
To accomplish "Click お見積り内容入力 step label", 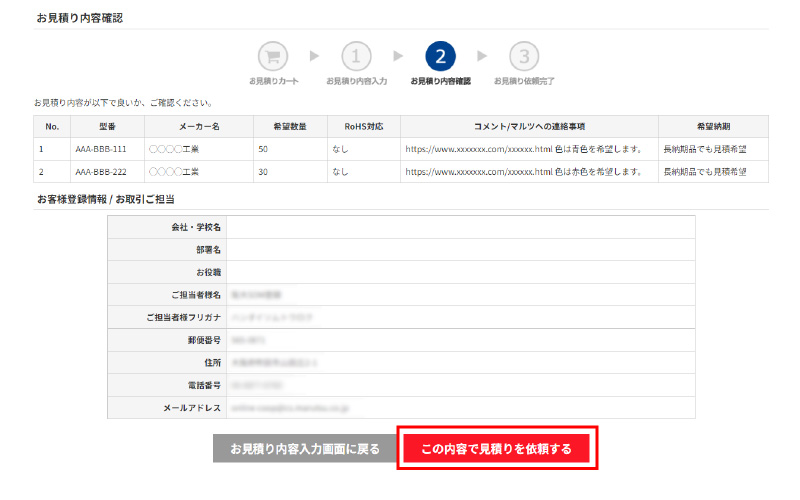I will [357, 81].
